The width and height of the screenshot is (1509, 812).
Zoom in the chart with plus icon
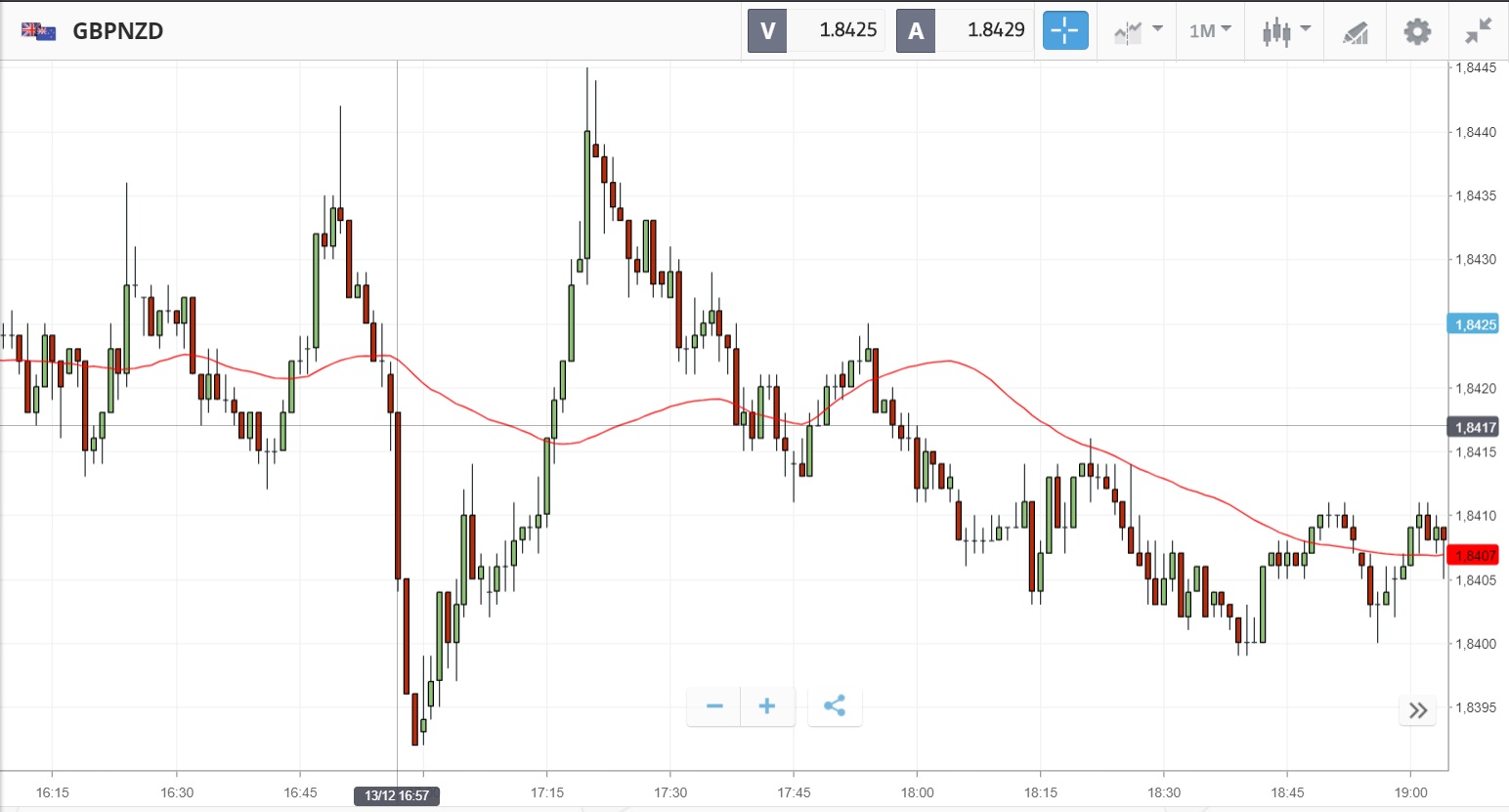[x=767, y=706]
